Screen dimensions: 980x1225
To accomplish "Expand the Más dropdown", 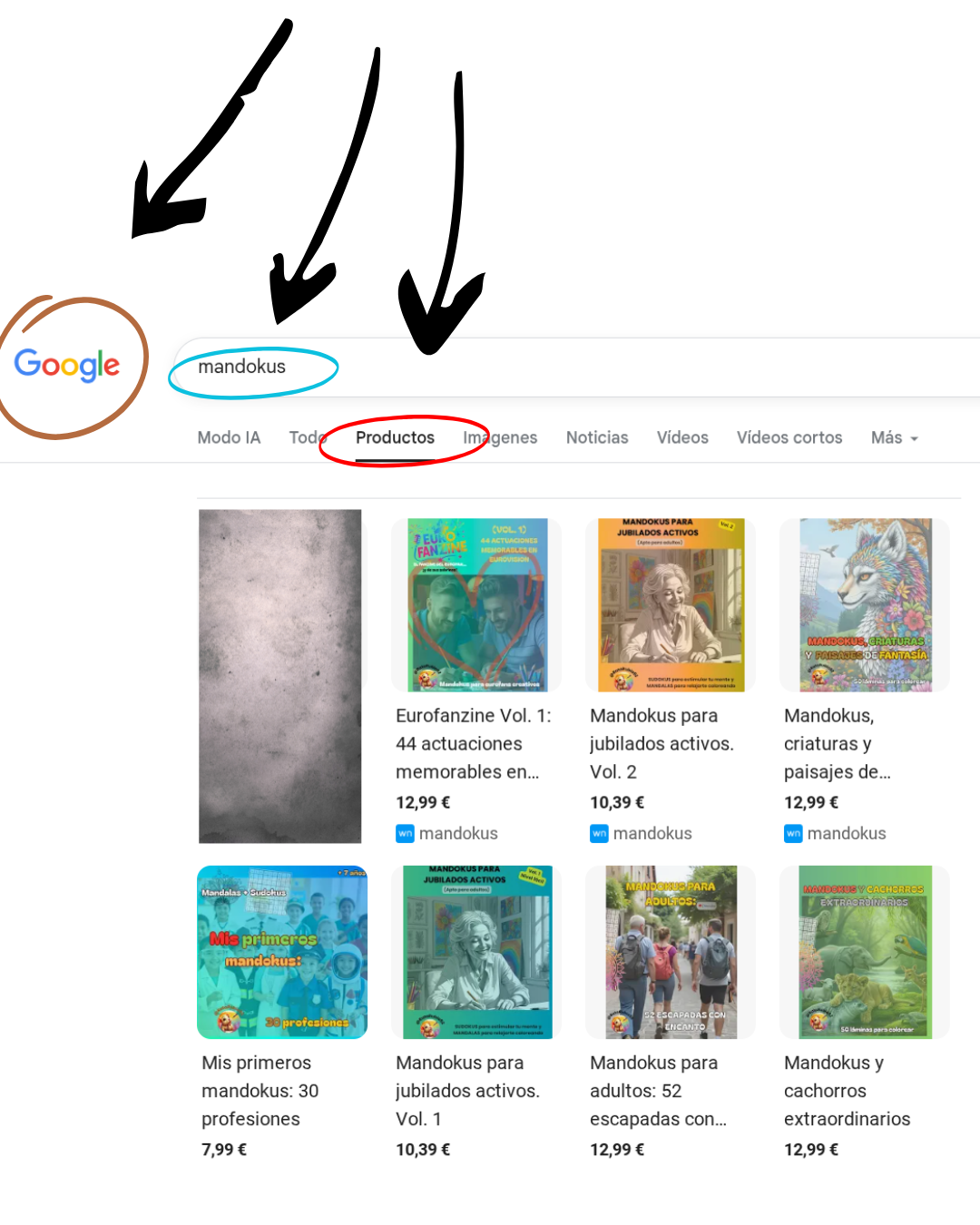I will 895,437.
